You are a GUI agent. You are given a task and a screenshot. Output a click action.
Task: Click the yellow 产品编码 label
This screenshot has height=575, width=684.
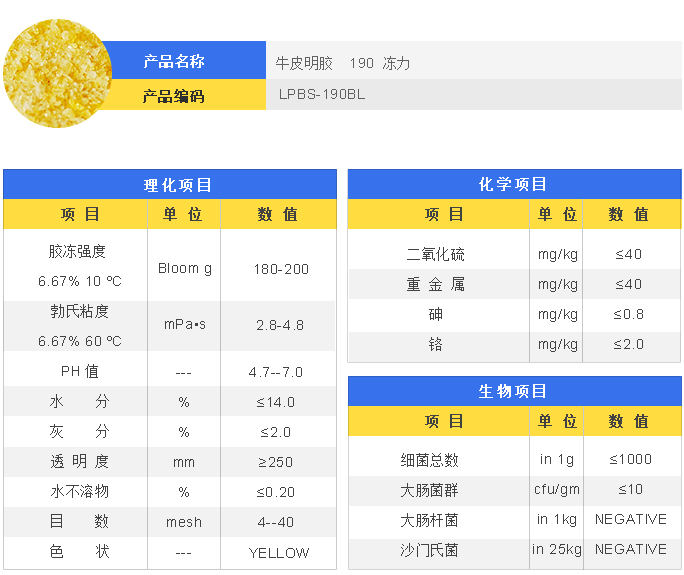point(173,96)
